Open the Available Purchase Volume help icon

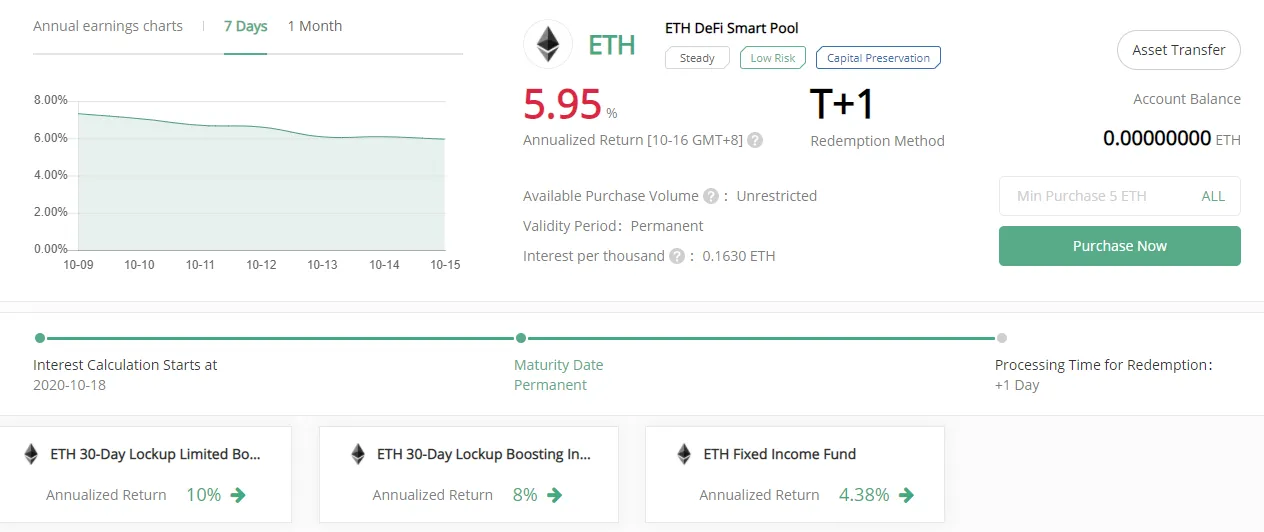pyautogui.click(x=711, y=196)
